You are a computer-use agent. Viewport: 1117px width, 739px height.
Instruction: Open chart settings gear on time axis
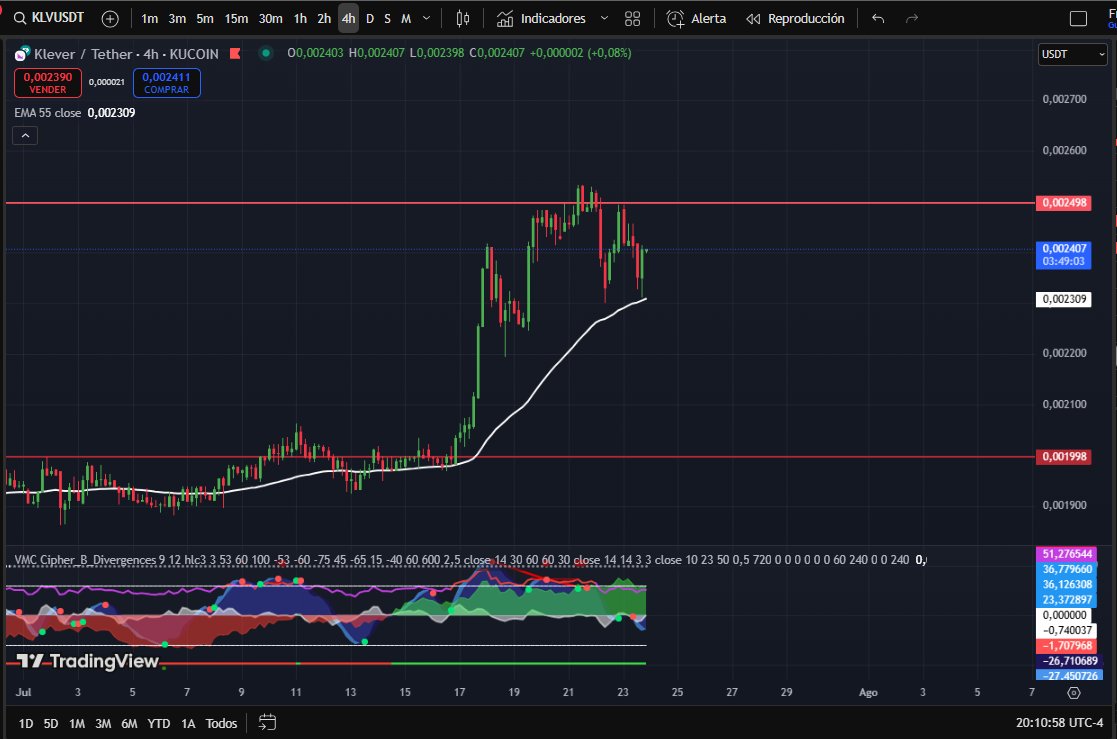(1074, 693)
